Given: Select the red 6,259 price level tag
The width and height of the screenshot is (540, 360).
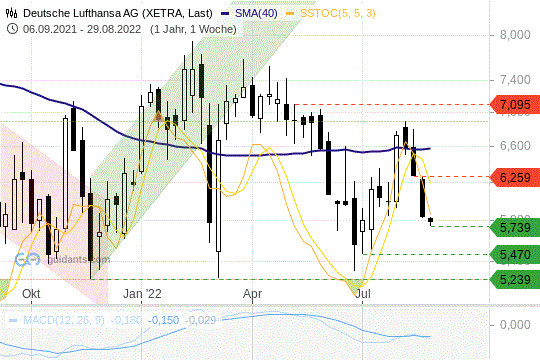Looking at the screenshot, I should [x=515, y=177].
